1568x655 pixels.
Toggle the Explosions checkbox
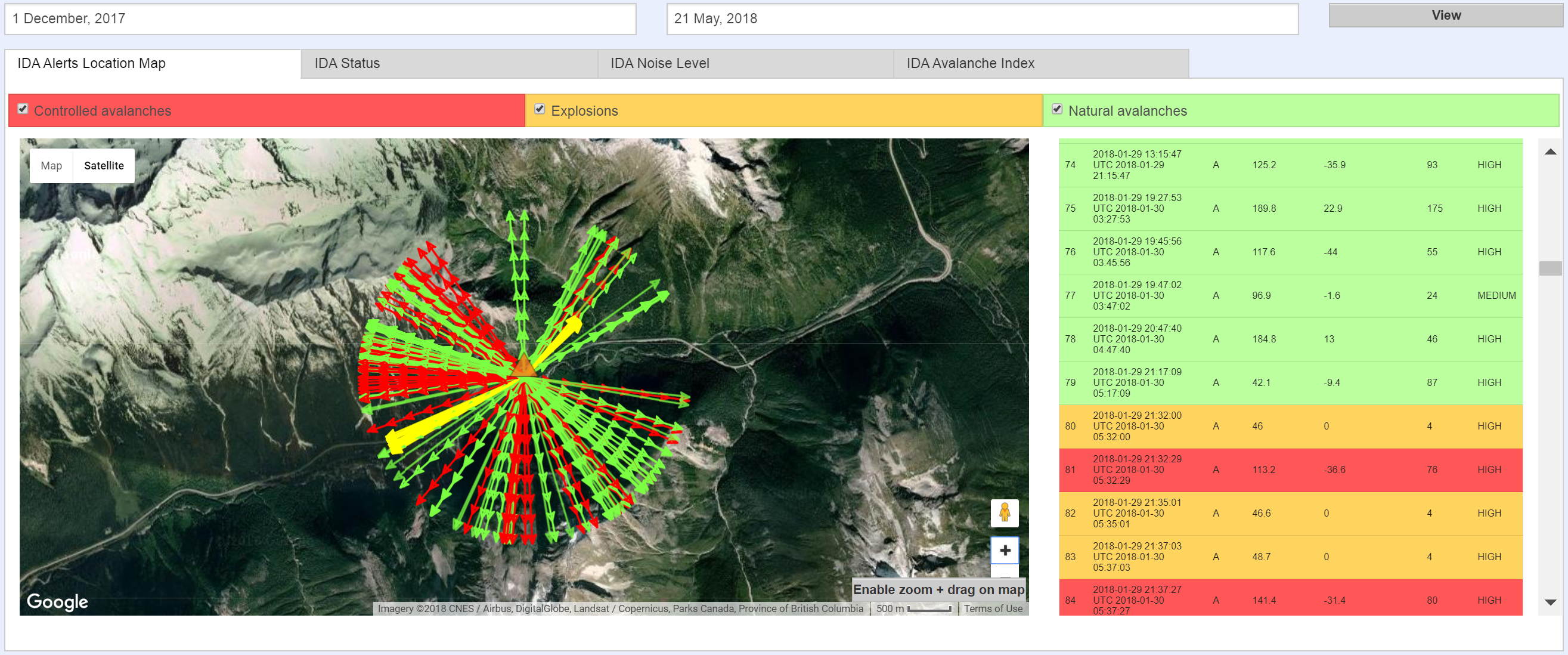point(540,109)
